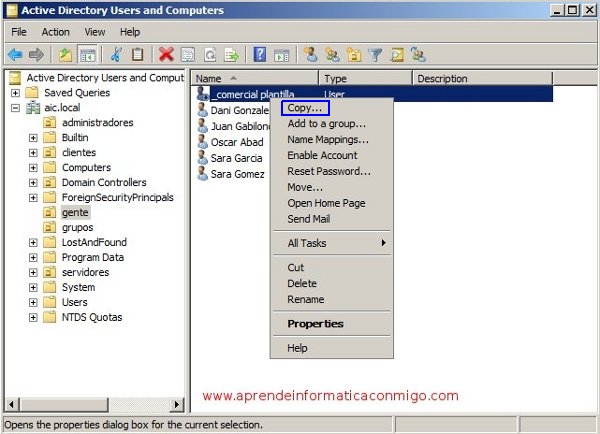Select Rename in the context menu
This screenshot has height=434, width=600.
(331, 299)
